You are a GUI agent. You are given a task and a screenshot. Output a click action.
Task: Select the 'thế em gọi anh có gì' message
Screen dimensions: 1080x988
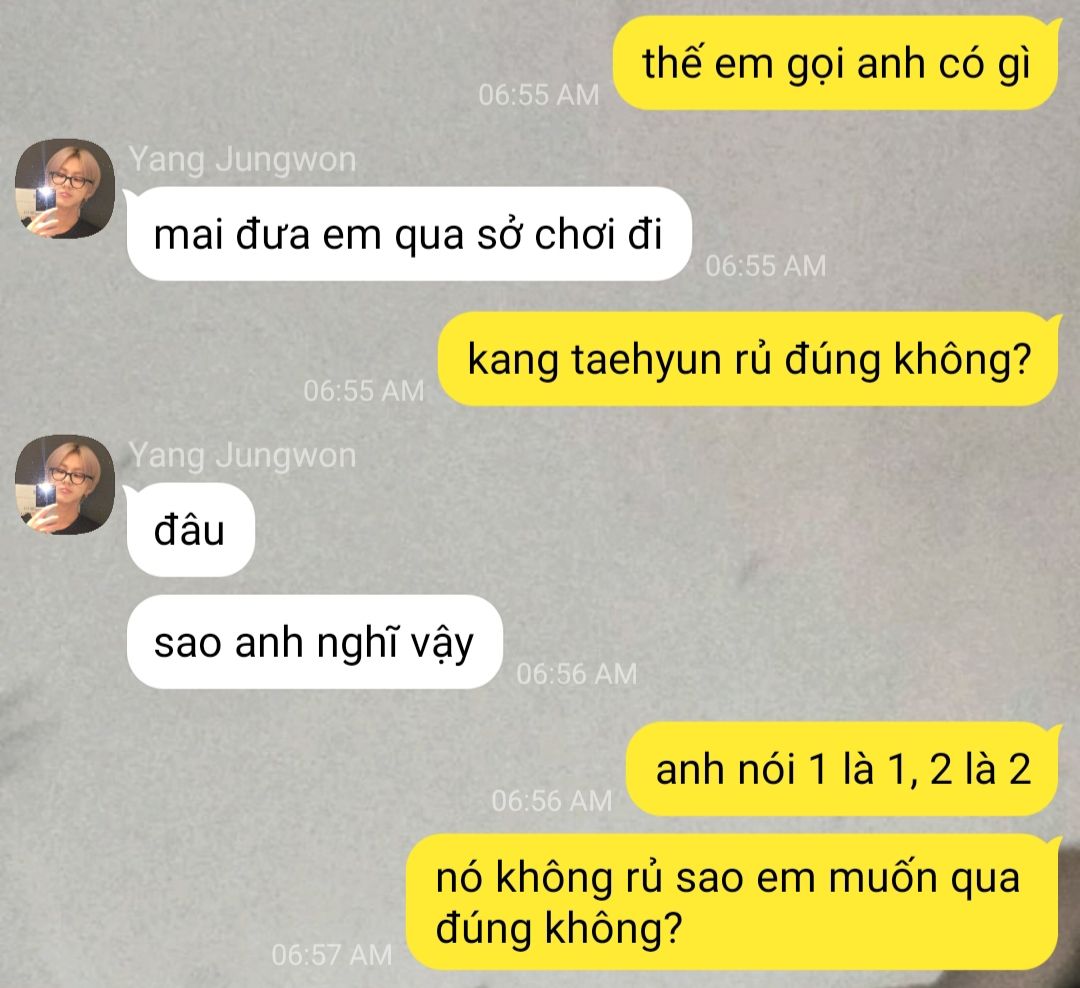point(835,63)
